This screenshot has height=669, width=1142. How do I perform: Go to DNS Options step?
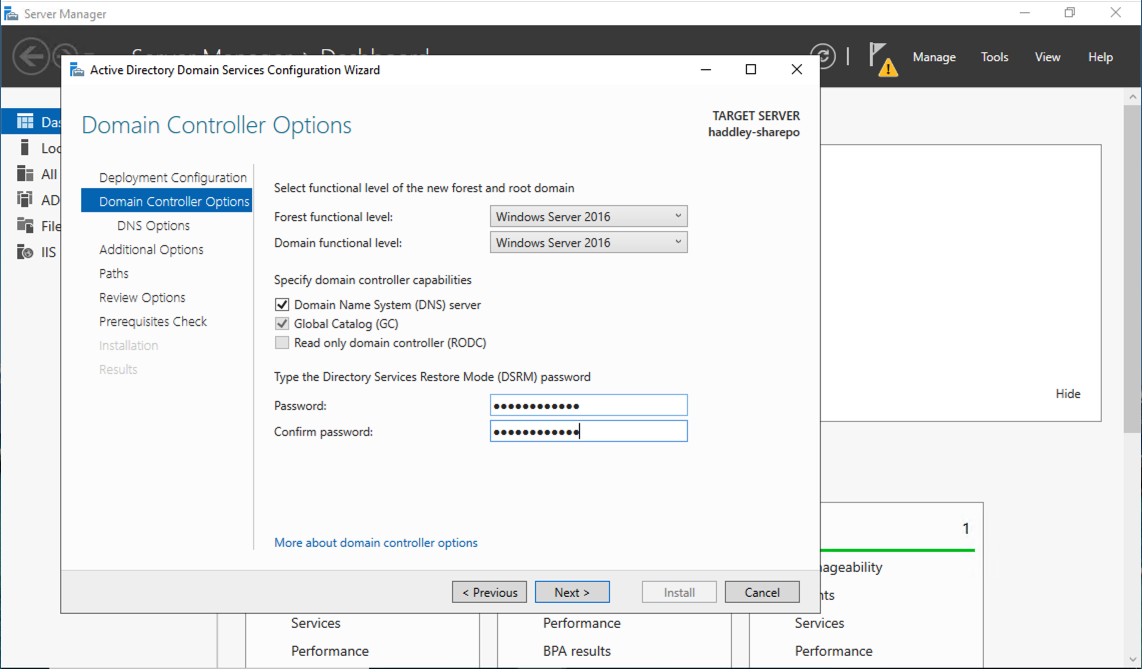click(153, 226)
